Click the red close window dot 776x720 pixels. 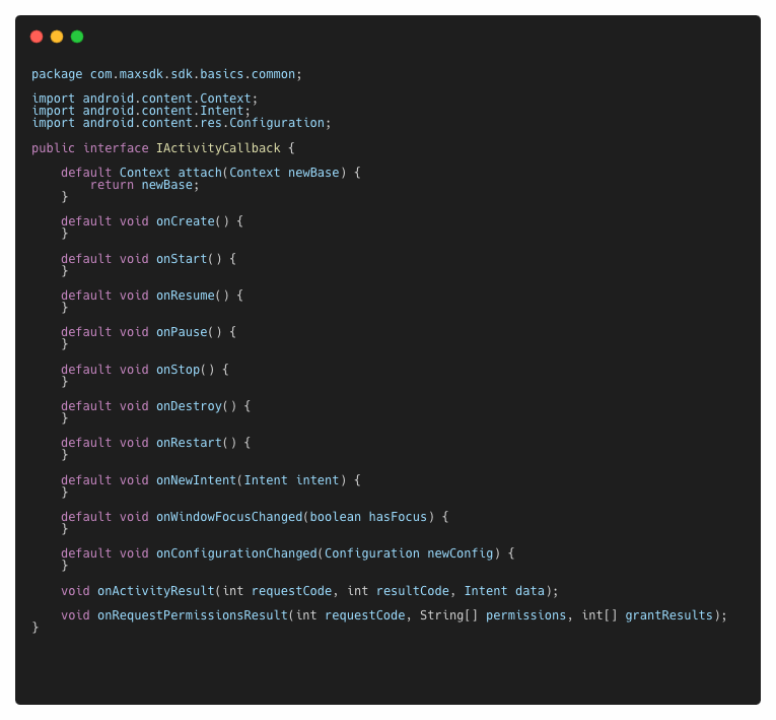point(37,37)
